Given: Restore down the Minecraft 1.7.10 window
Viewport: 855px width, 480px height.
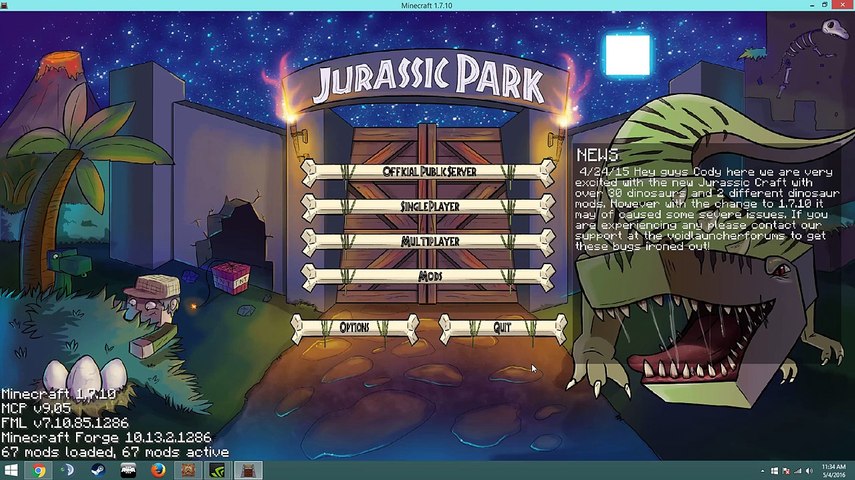Looking at the screenshot, I should pyautogui.click(x=825, y=5).
